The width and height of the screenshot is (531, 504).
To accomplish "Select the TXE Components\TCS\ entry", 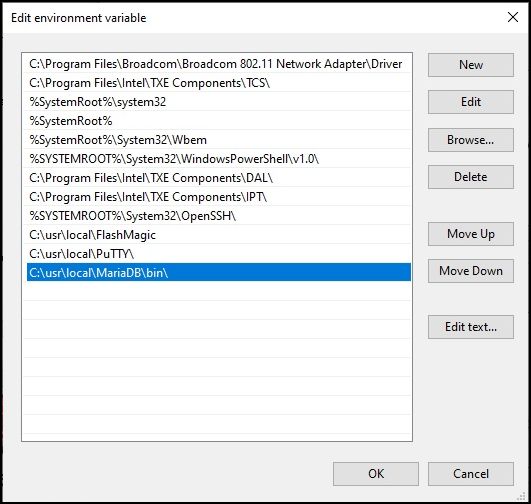I will pyautogui.click(x=219, y=83).
